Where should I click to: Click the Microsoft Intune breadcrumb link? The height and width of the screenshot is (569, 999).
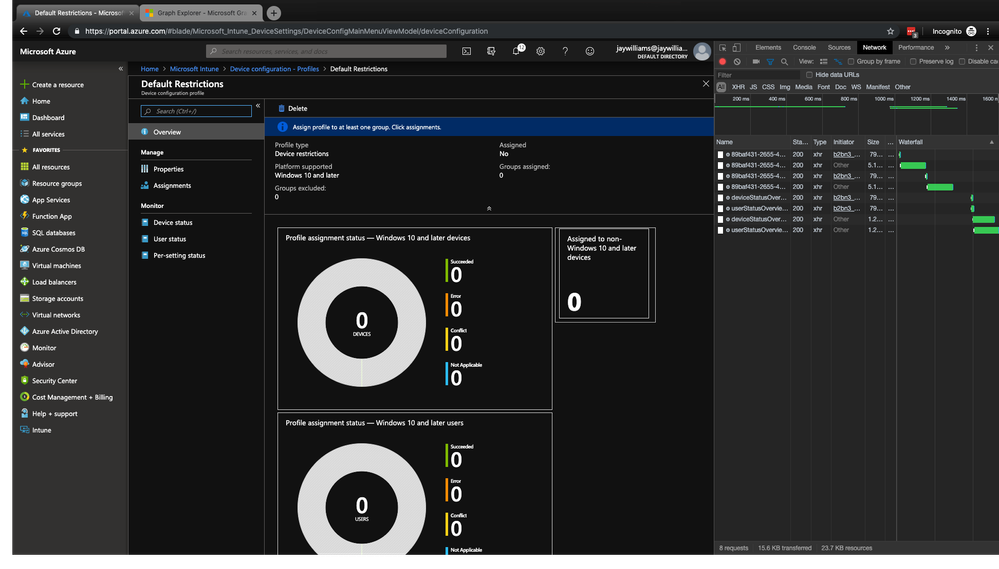pyautogui.click(x=194, y=69)
